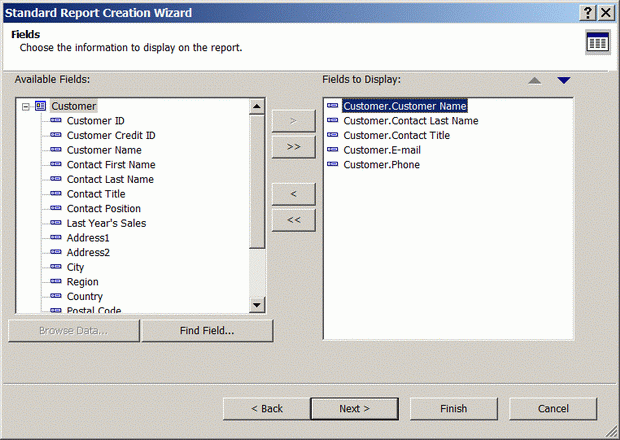This screenshot has height=440, width=620.
Task: Click the gray move-up arrow icon
Action: [534, 81]
